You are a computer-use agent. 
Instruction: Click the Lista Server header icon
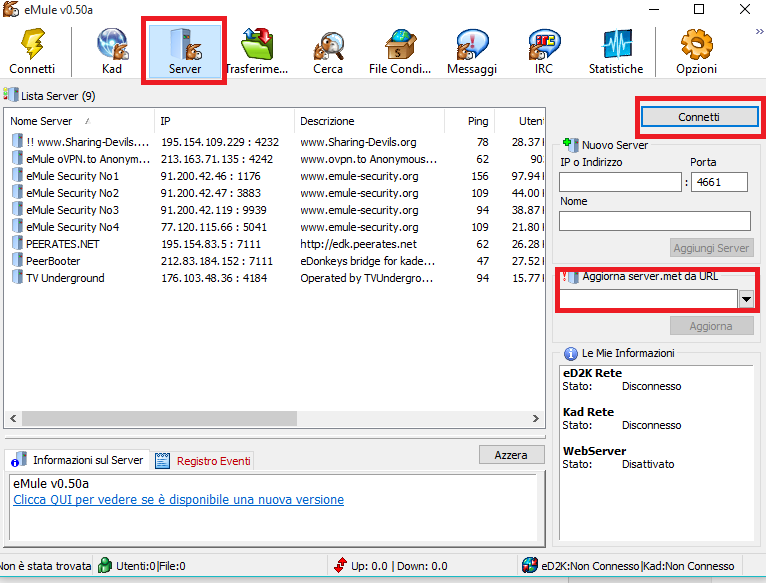(11, 95)
